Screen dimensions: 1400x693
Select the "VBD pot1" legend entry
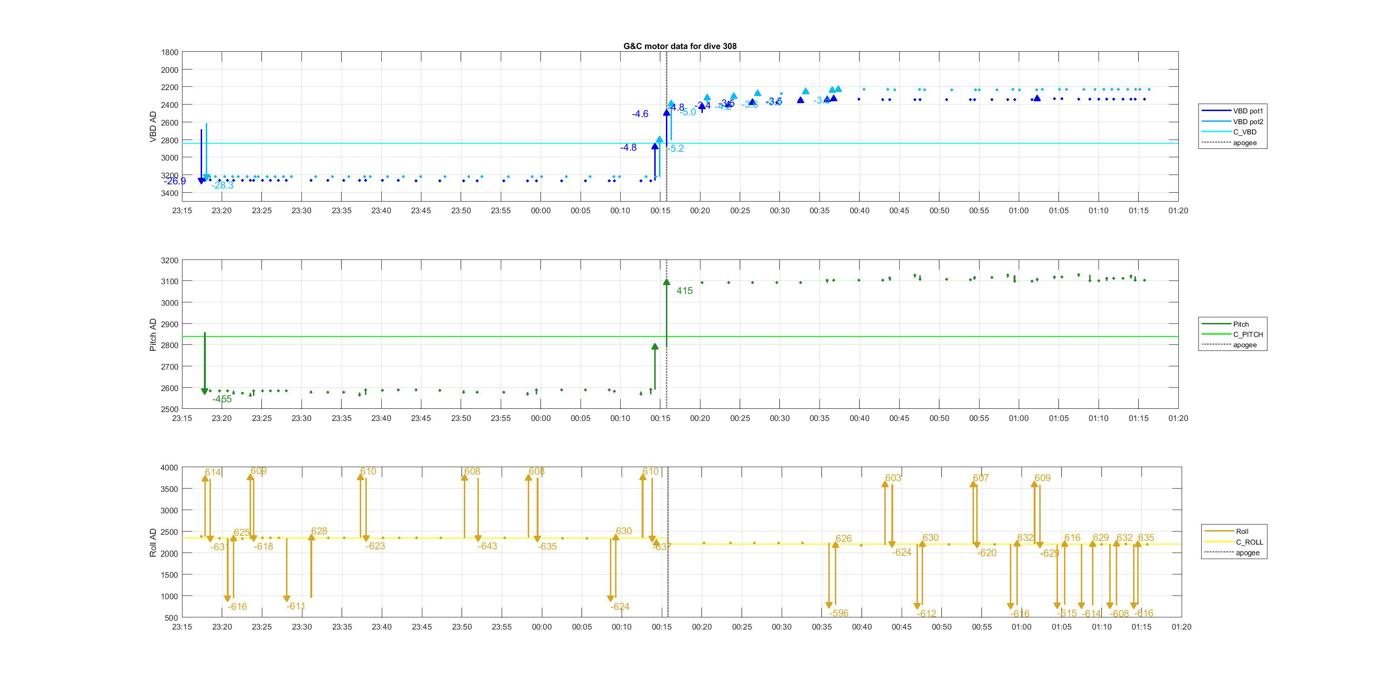click(x=1233, y=110)
